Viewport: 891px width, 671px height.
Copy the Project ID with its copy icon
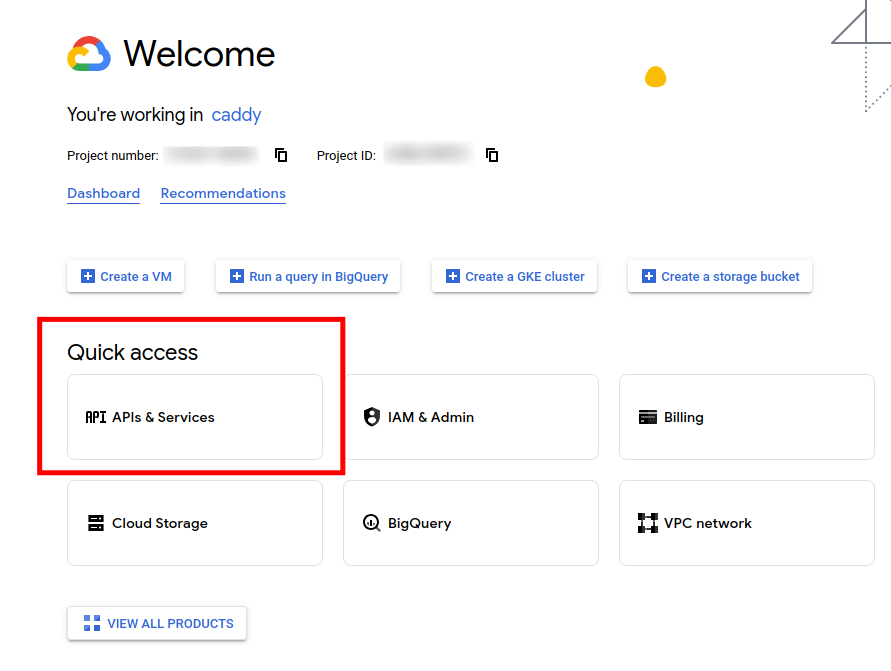pos(492,155)
